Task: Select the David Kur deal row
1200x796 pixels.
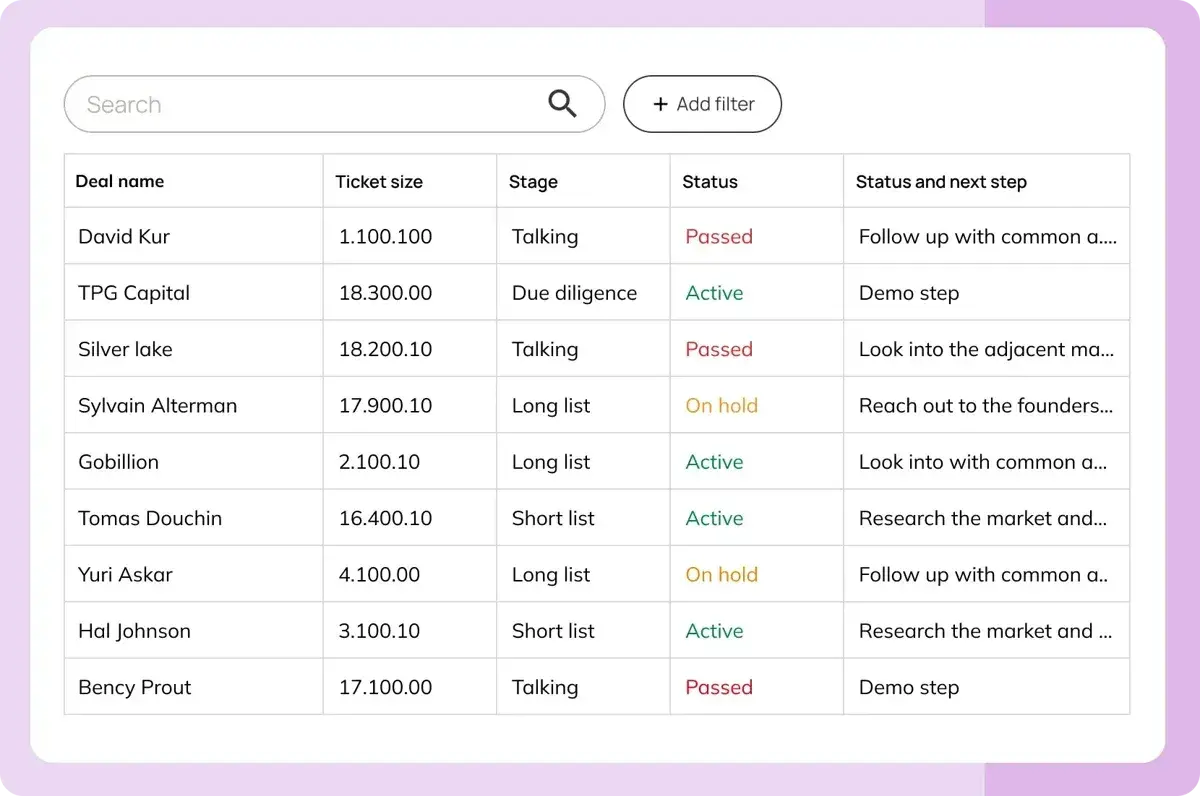Action: (x=123, y=236)
